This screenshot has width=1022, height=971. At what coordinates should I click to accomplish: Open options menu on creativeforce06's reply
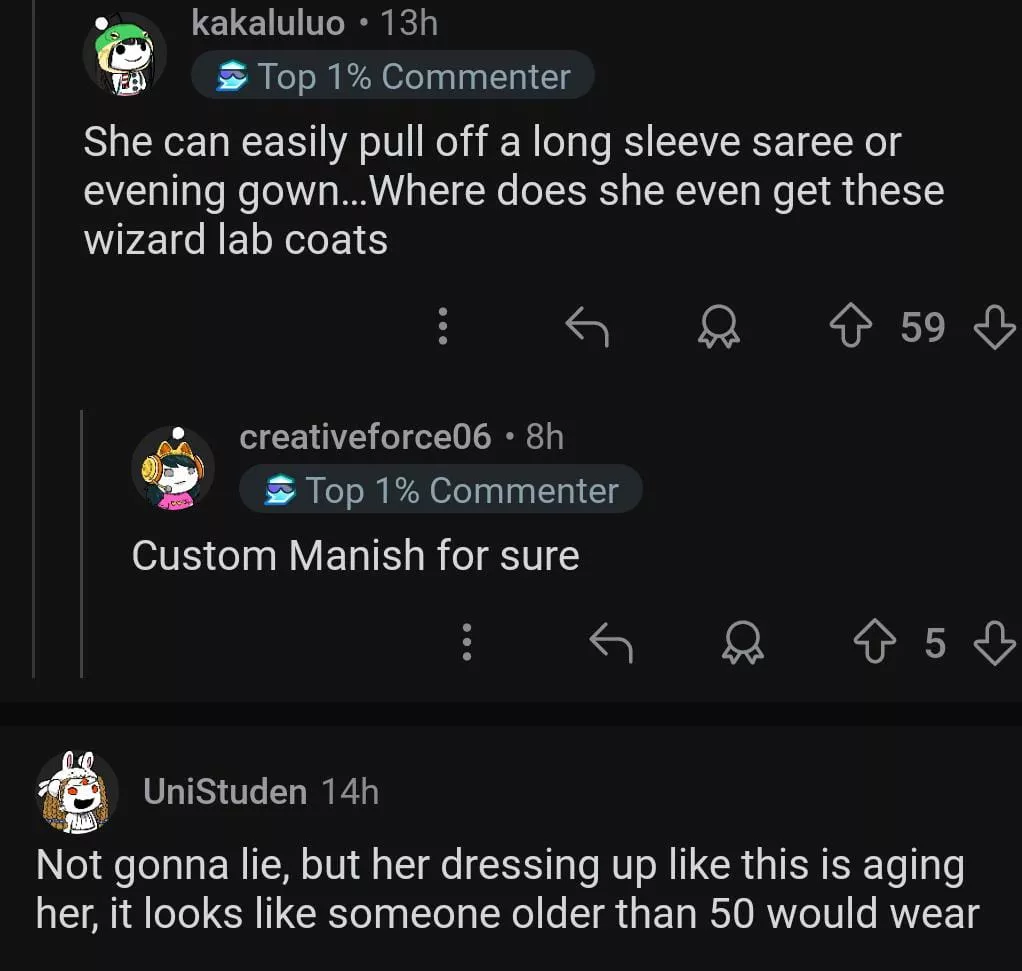tap(467, 643)
